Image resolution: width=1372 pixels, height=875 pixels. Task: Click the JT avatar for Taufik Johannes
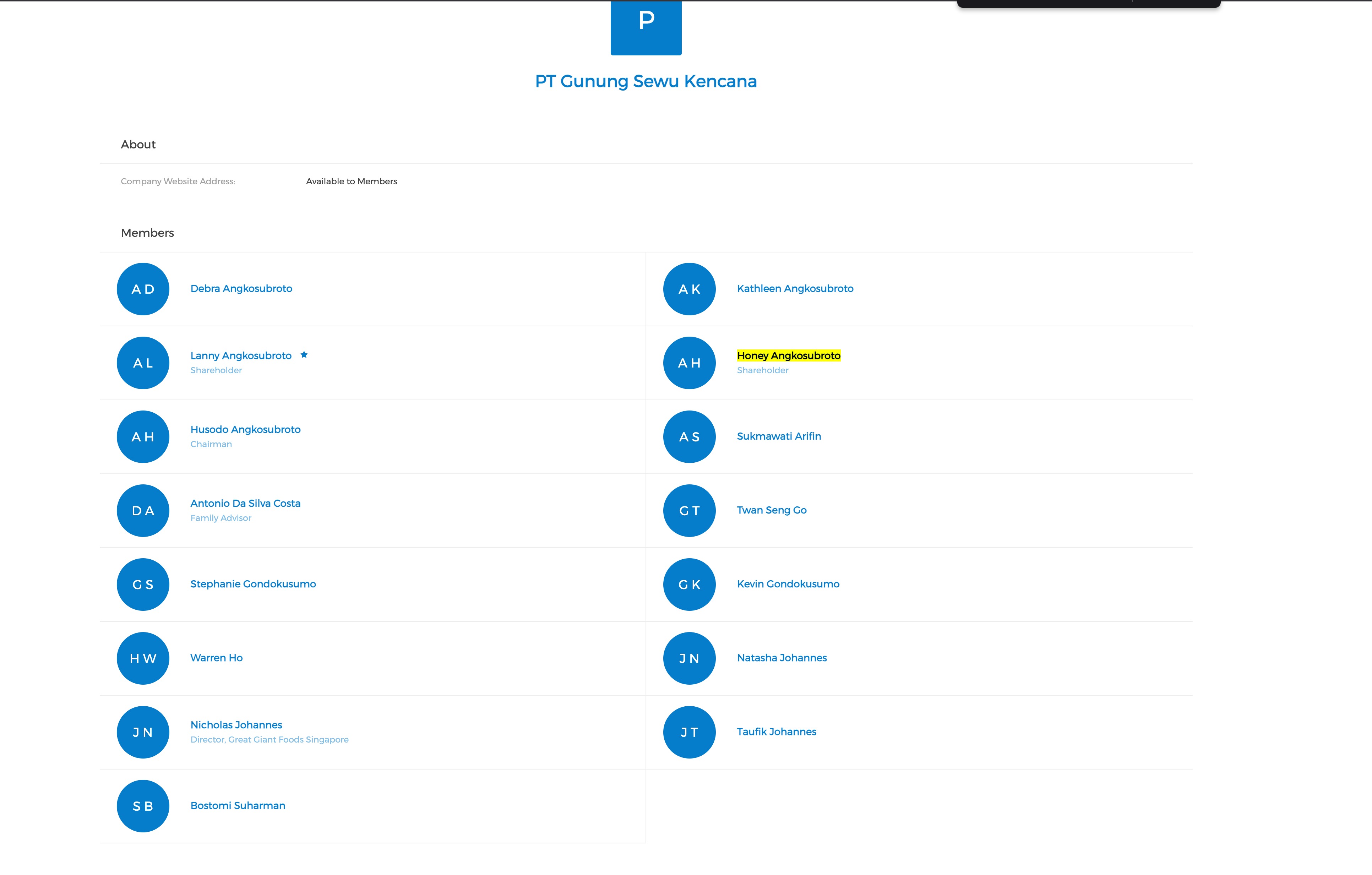(x=689, y=732)
